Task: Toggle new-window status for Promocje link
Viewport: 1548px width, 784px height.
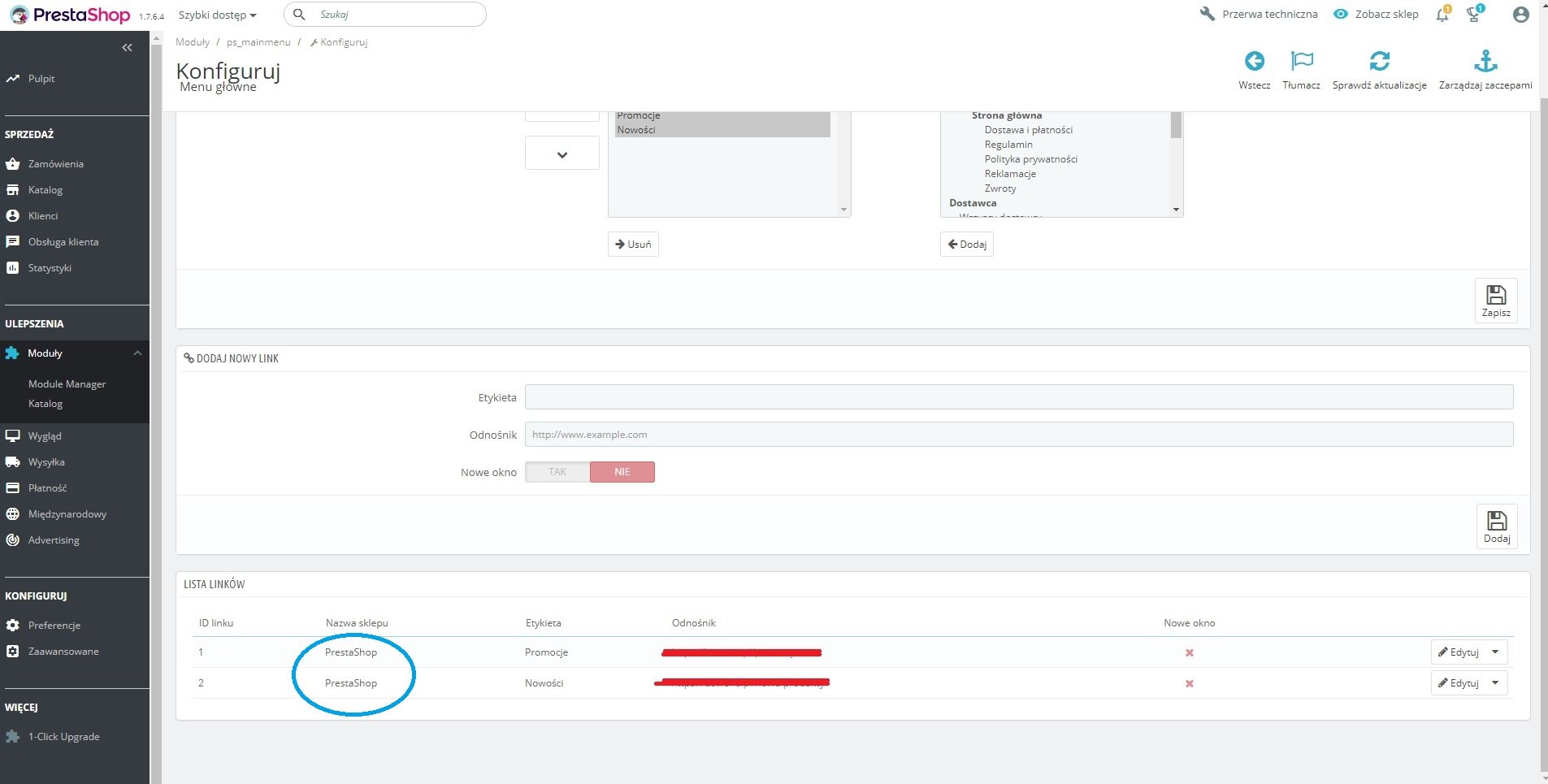Action: click(x=1190, y=652)
